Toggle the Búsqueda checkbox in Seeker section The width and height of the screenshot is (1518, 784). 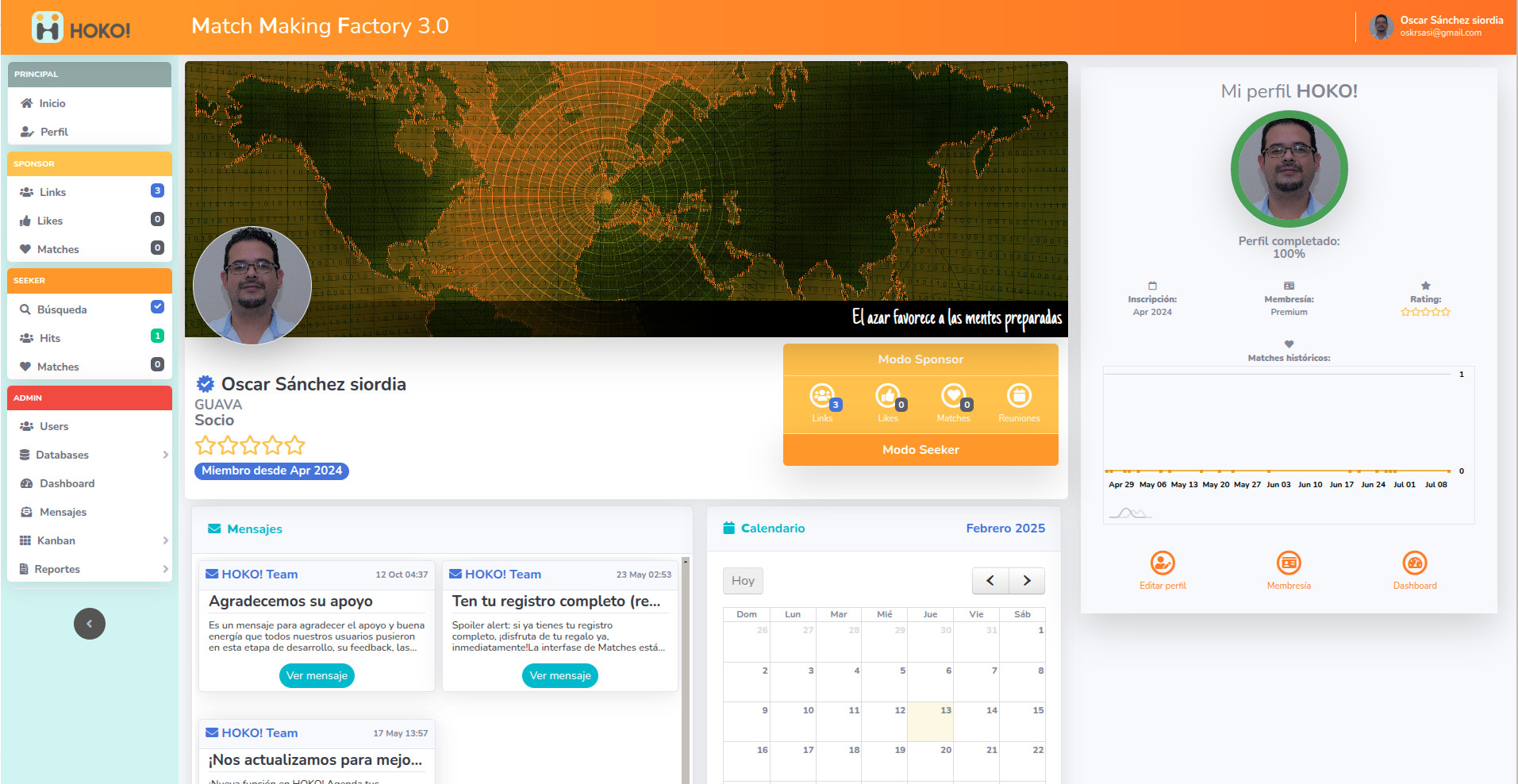[157, 307]
